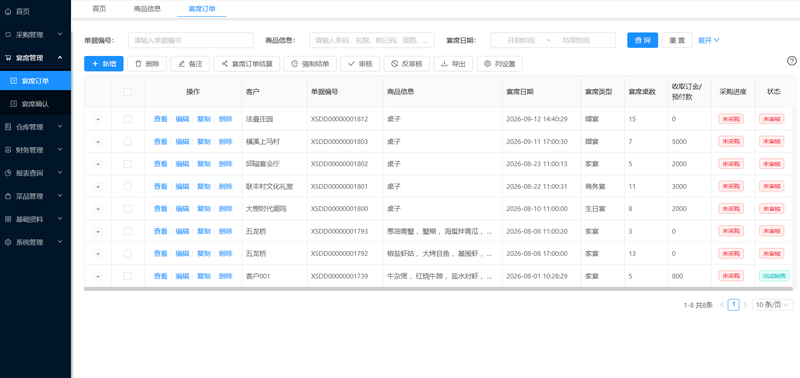Expand row details for XSDD00000001739
This screenshot has width=800, height=378.
[98, 276]
